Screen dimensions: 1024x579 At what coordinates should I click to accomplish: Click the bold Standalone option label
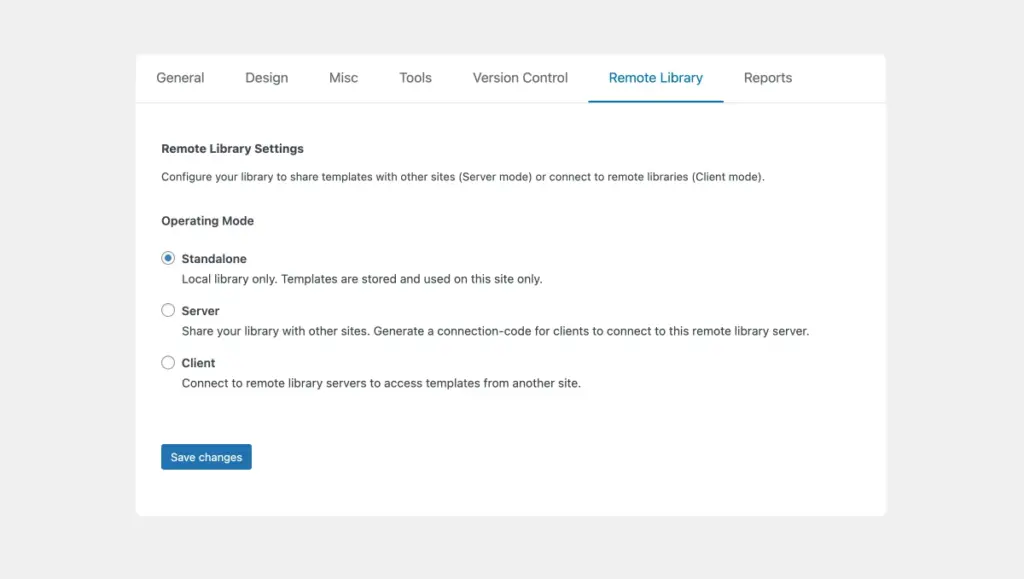point(214,259)
